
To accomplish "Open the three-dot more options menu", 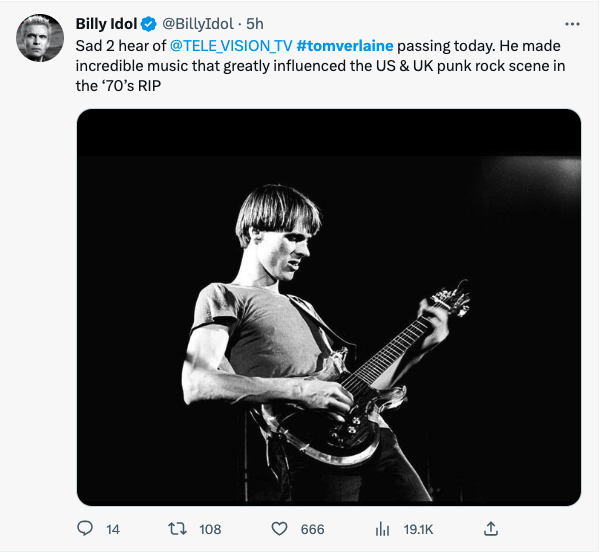I will 572,24.
